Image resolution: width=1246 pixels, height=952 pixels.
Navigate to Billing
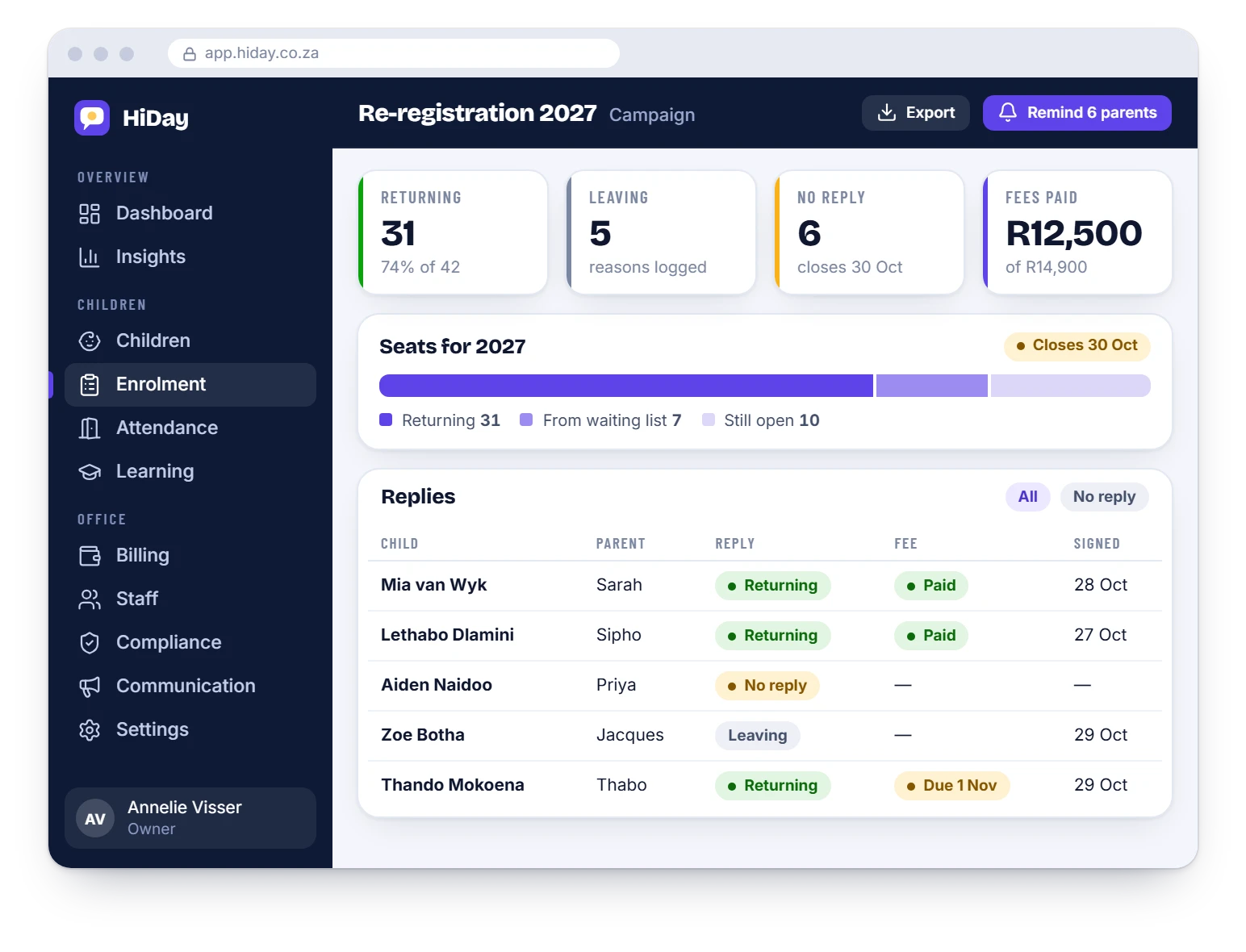click(190, 555)
